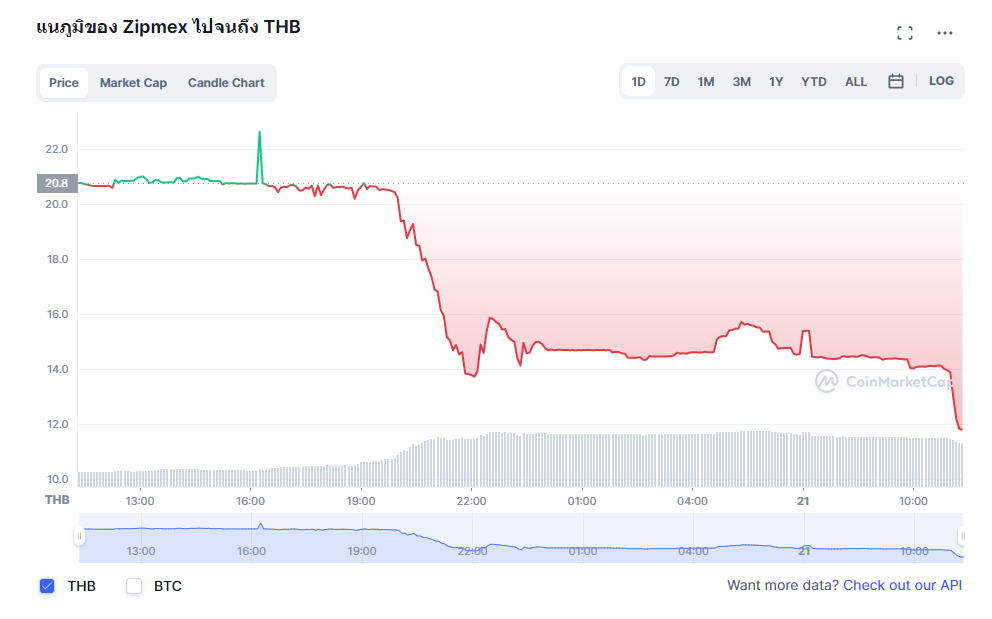The width and height of the screenshot is (992, 619).
Task: Switch to the Candle Chart tab
Action: coord(226,83)
